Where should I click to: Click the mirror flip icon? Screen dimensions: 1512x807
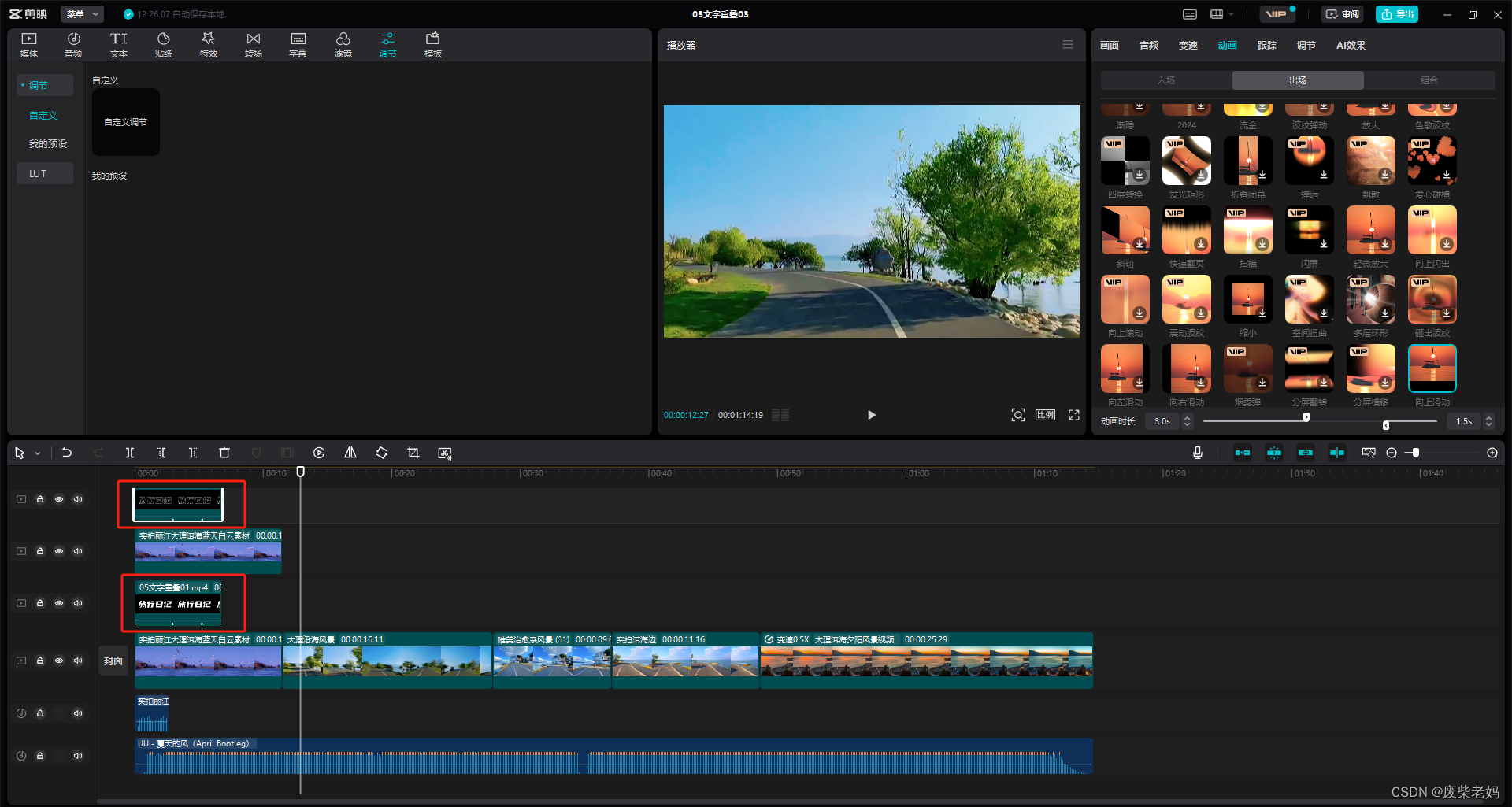[350, 453]
